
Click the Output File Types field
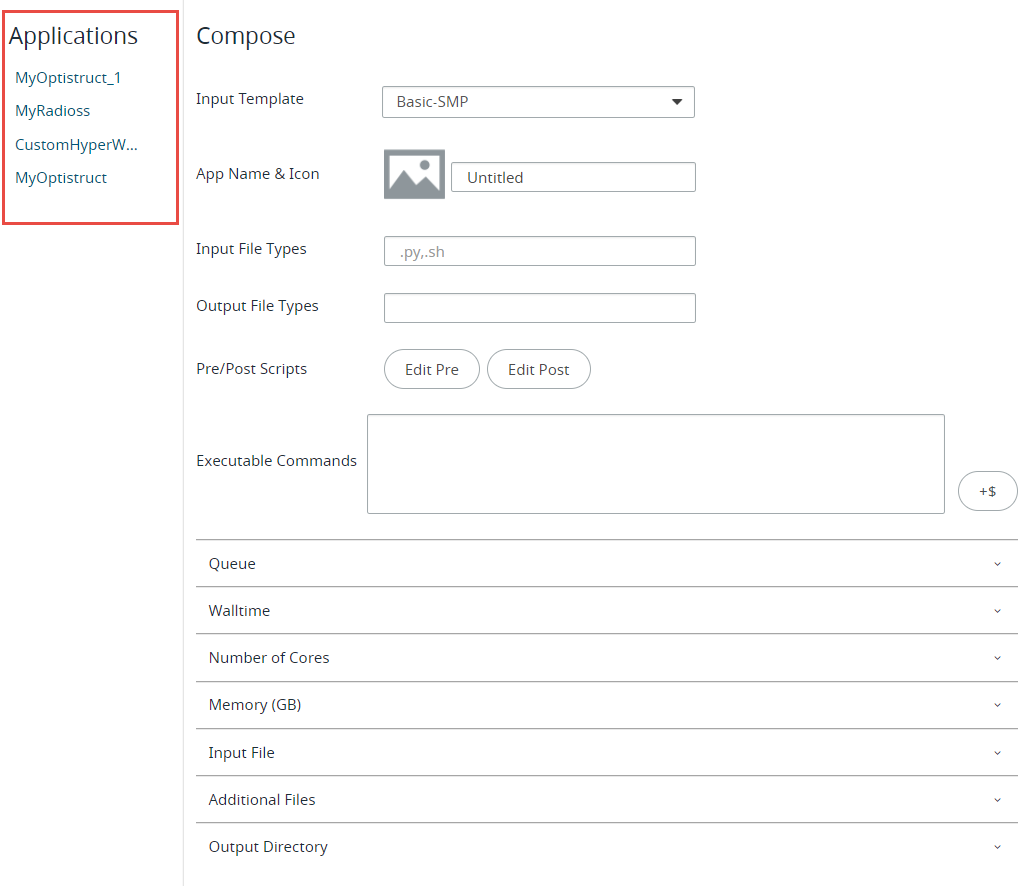[x=539, y=308]
